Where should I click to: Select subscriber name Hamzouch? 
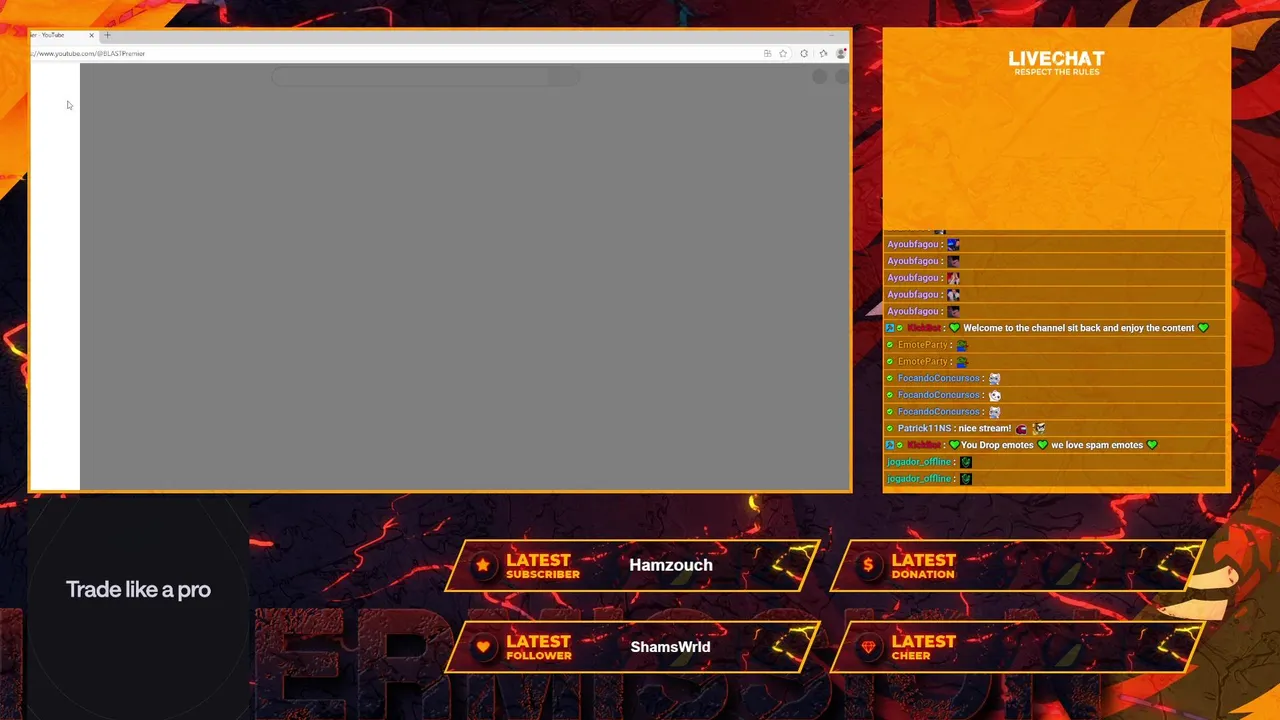point(671,565)
